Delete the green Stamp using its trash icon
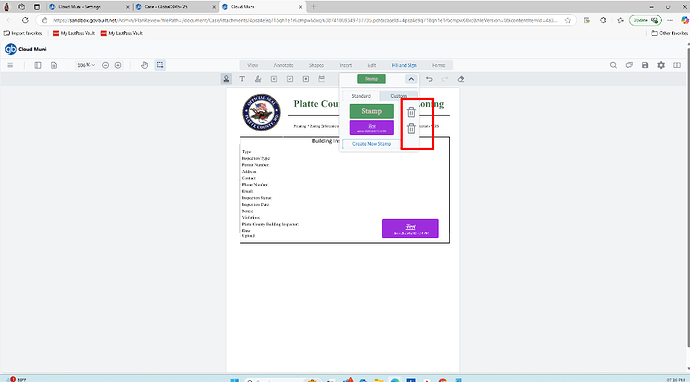Screen dimensions: 690x382 tap(411, 112)
